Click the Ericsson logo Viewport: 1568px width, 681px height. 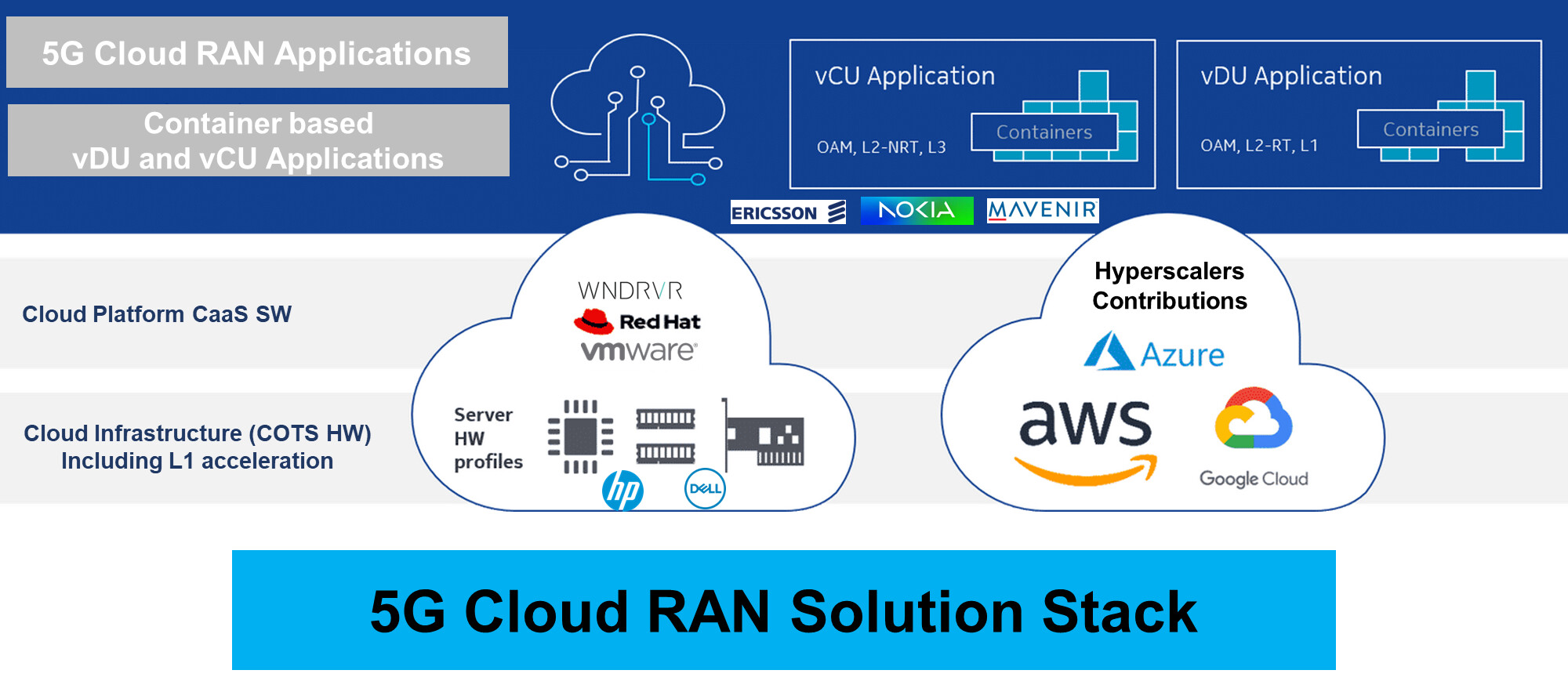tap(788, 212)
